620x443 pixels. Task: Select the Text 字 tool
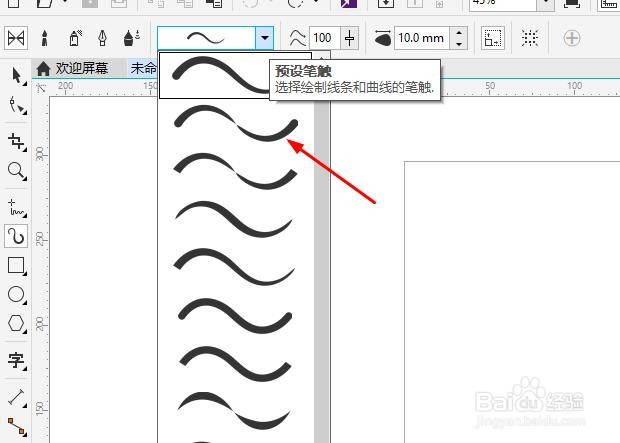[16, 361]
